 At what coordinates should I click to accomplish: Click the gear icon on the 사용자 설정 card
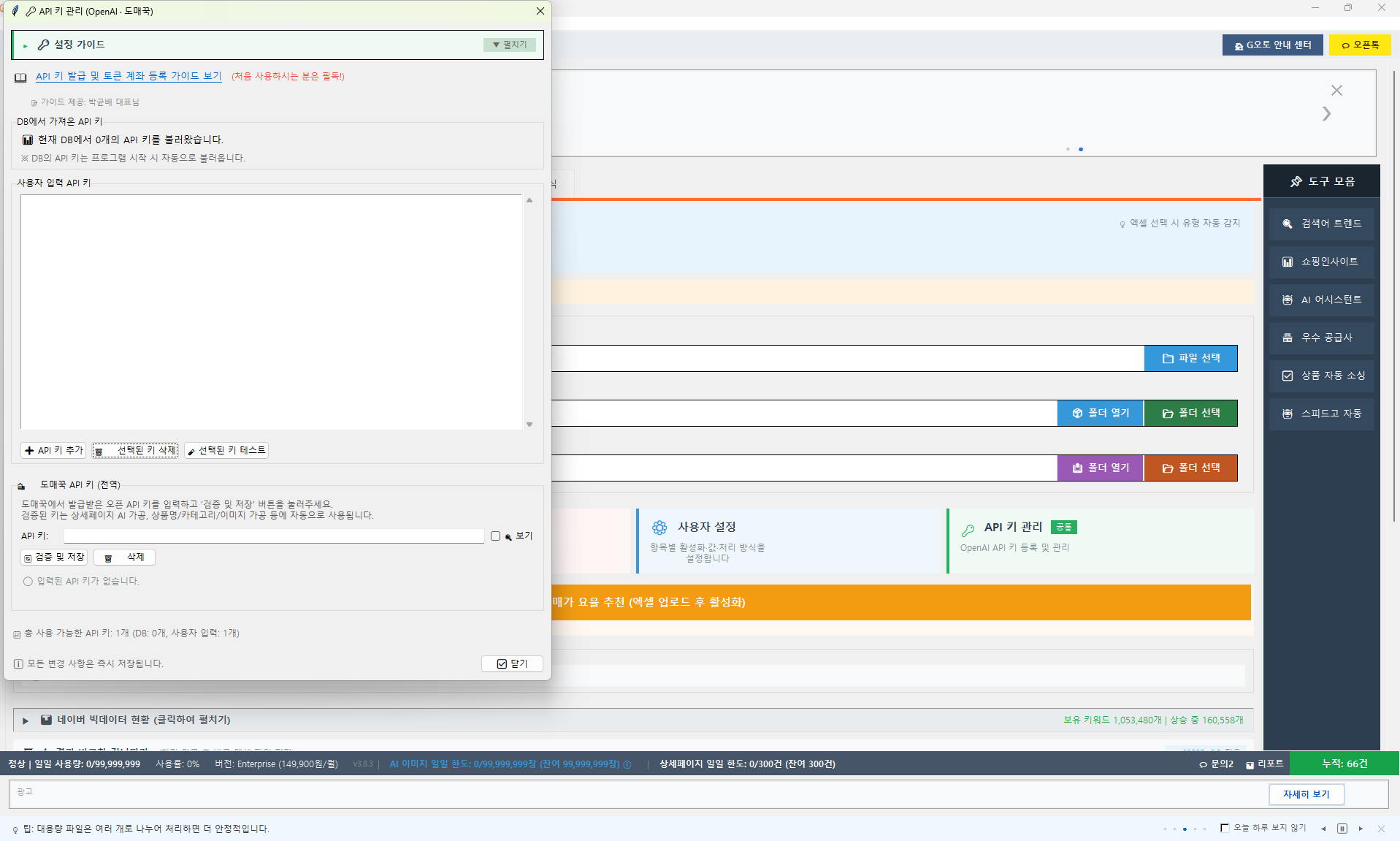(659, 528)
